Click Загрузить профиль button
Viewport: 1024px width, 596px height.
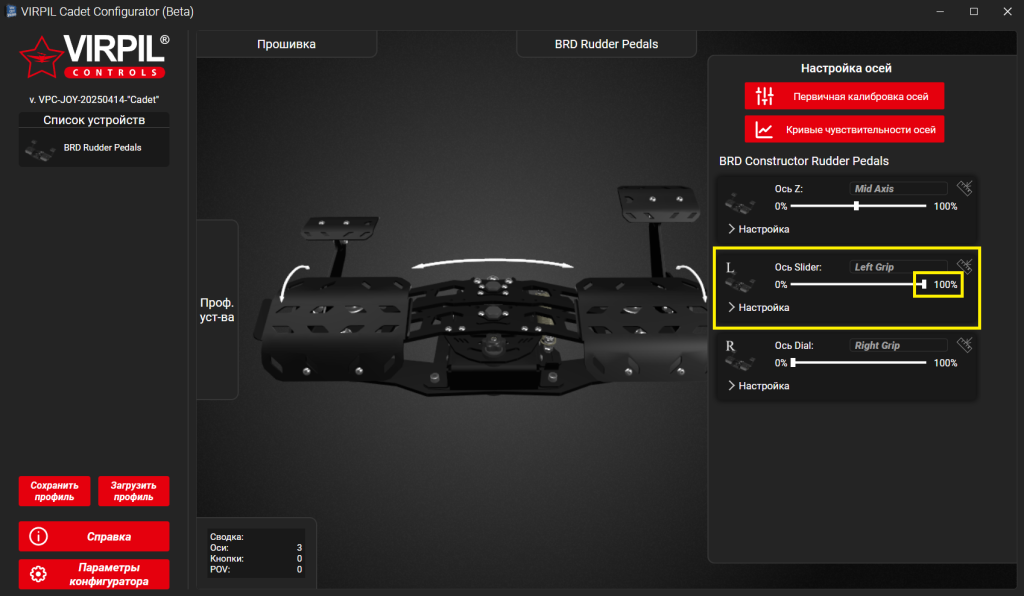pos(133,491)
